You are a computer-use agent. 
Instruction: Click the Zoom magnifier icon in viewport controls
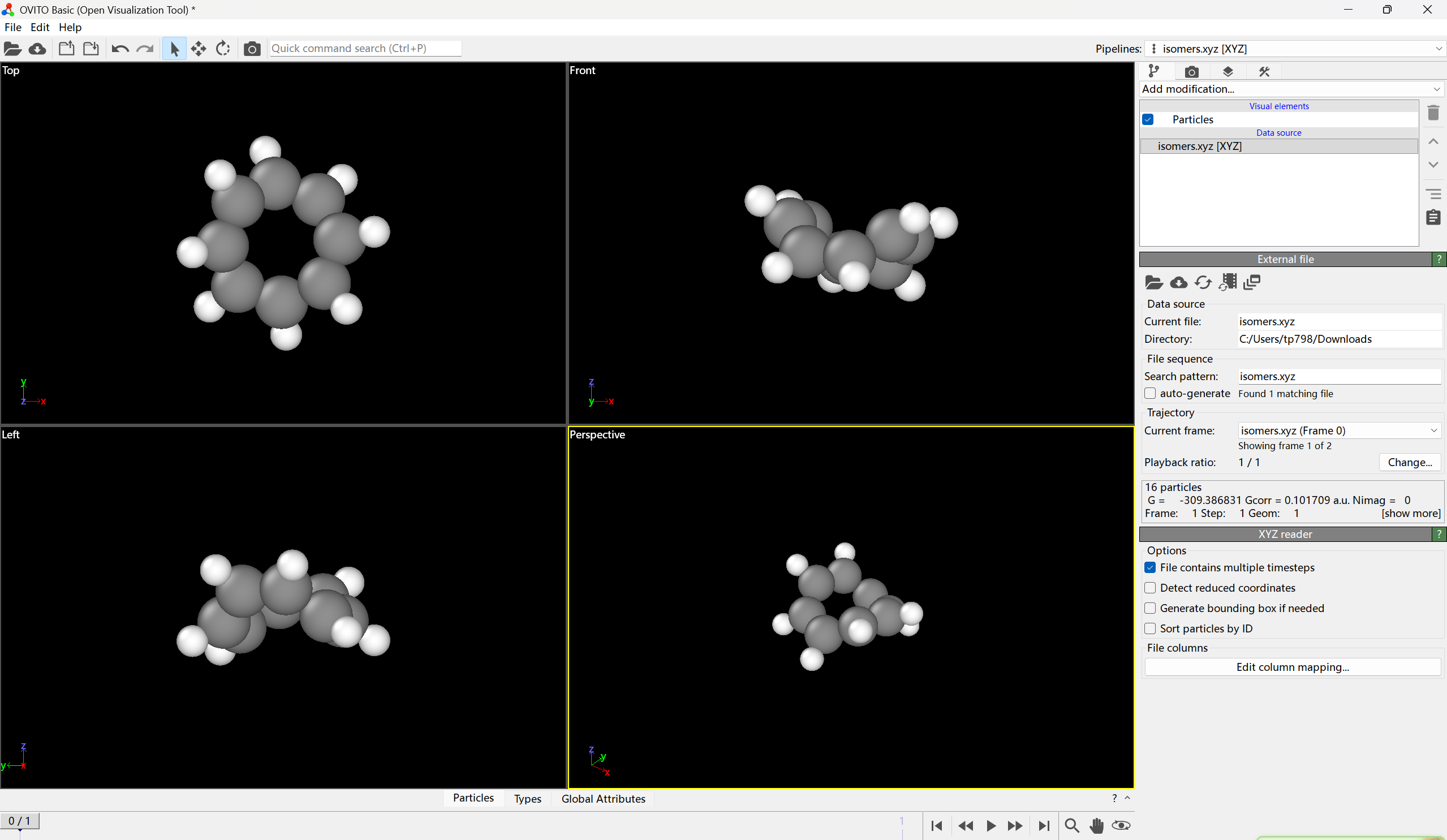(1071, 826)
